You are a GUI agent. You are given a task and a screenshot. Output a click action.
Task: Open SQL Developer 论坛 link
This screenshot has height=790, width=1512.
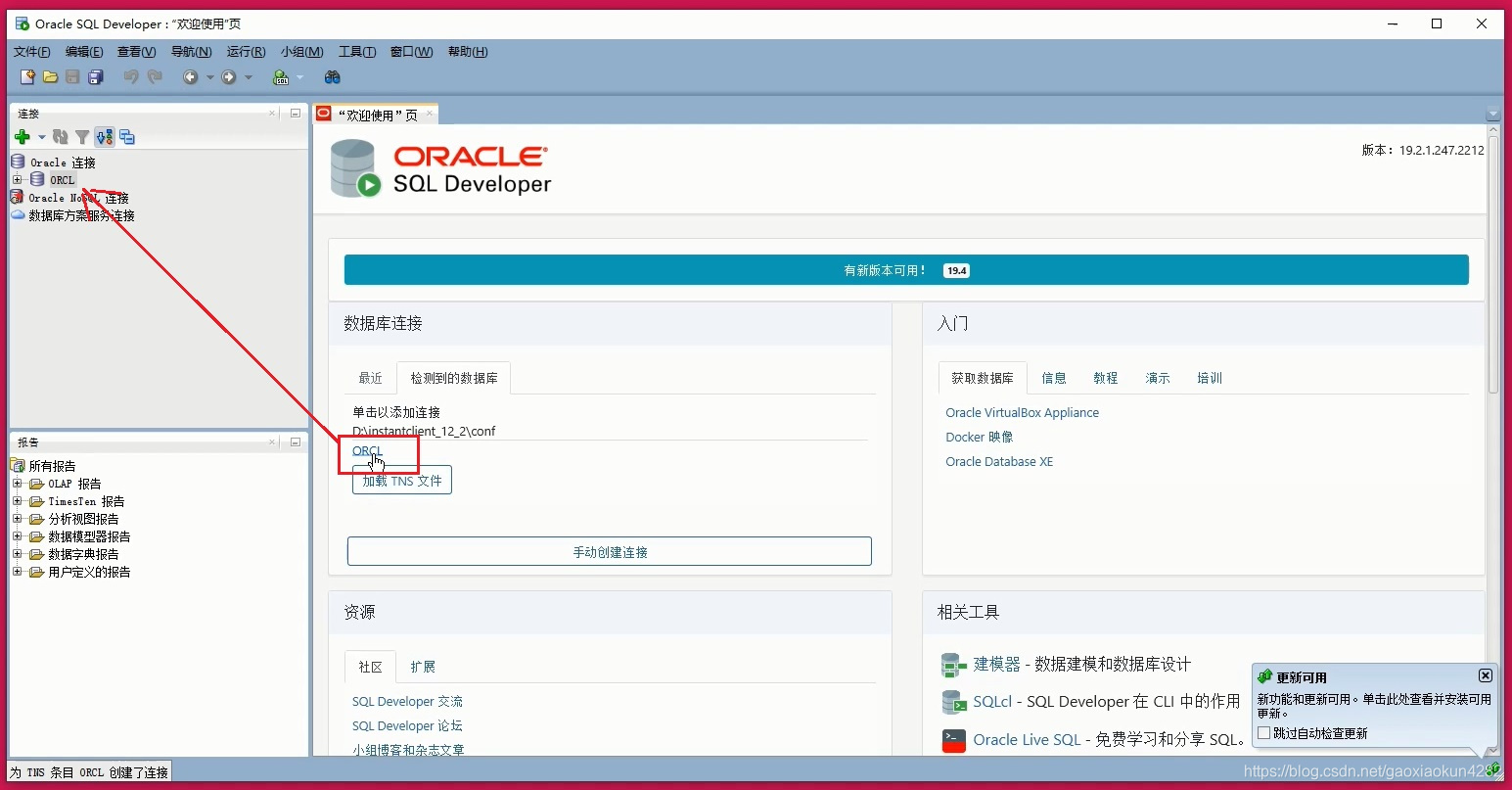407,726
